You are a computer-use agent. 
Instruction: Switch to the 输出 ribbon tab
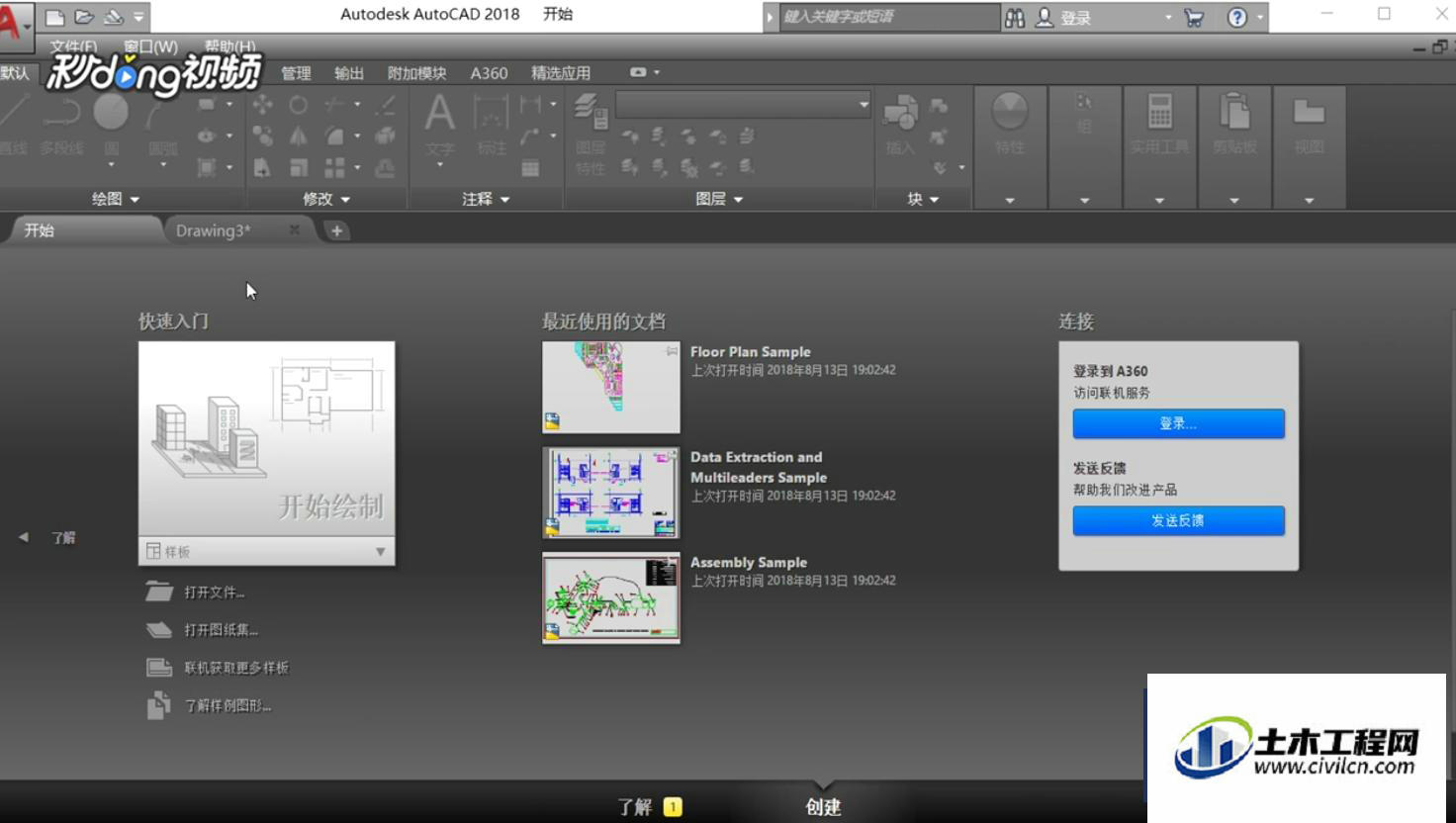[349, 73]
